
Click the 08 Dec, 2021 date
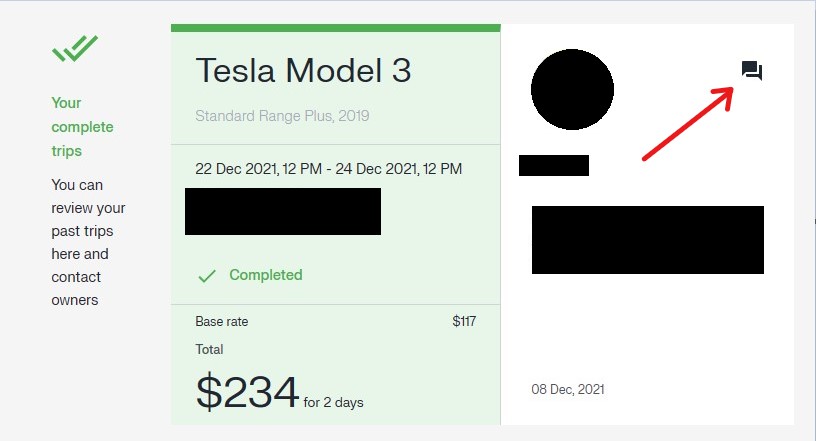[568, 389]
